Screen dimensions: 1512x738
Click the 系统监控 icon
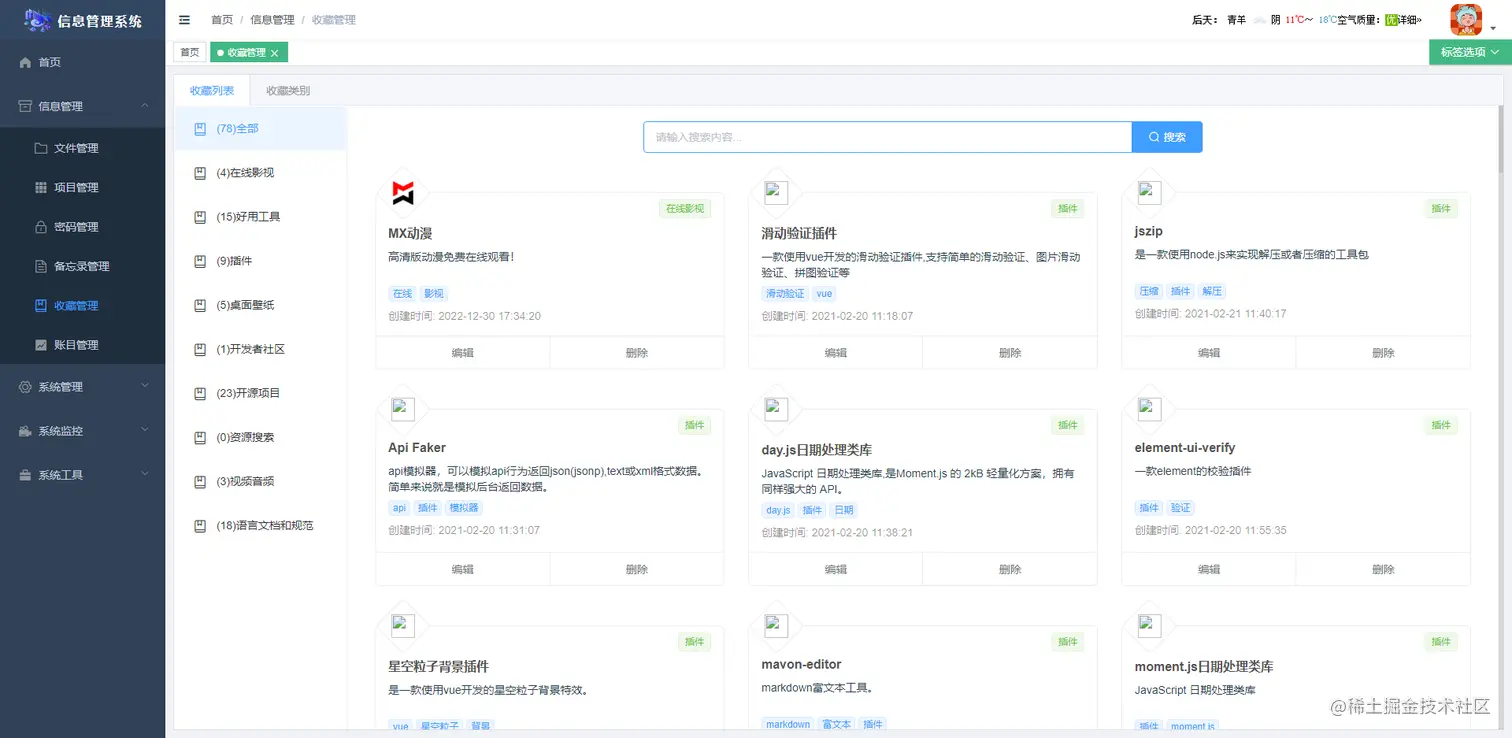click(26, 431)
